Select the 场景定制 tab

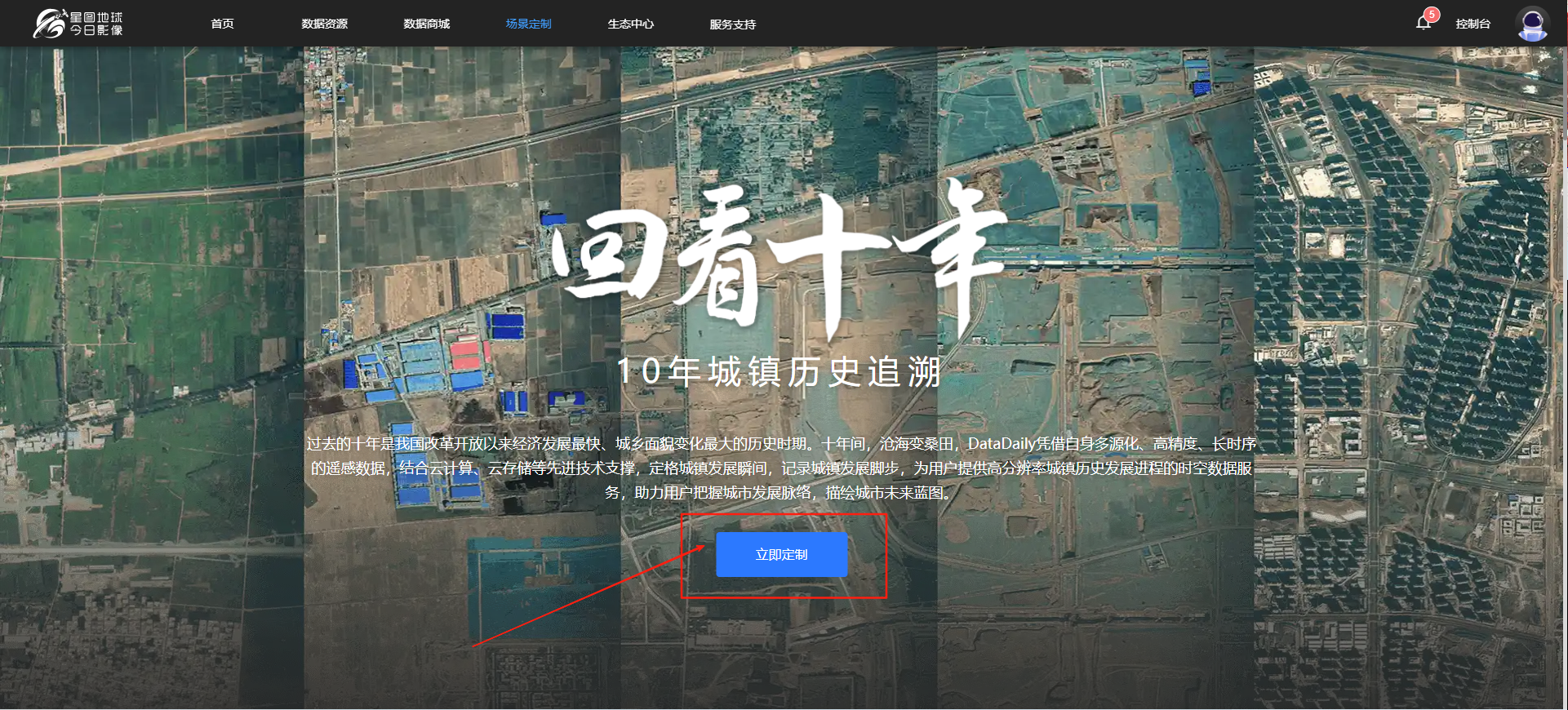pos(528,24)
